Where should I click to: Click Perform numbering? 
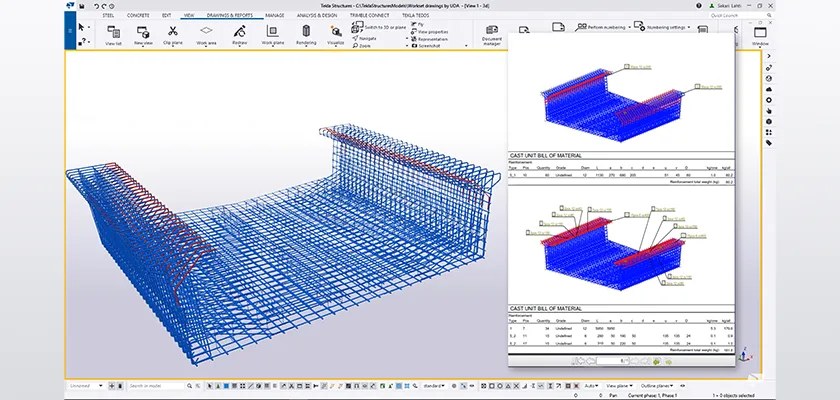pos(601,27)
